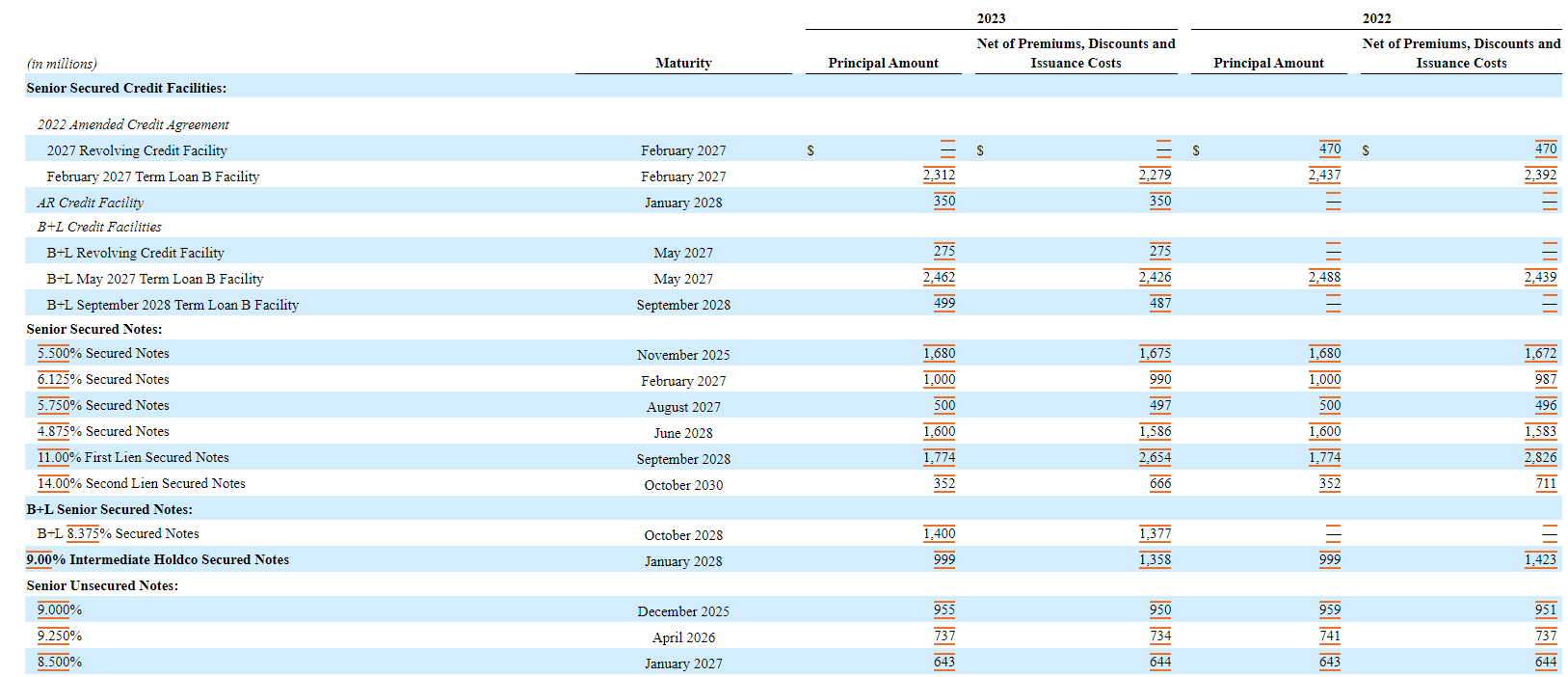Image resolution: width=1568 pixels, height=677 pixels.
Task: Click the "B+L Senior Secured Notes:" heading
Action: pyautogui.click(x=109, y=509)
